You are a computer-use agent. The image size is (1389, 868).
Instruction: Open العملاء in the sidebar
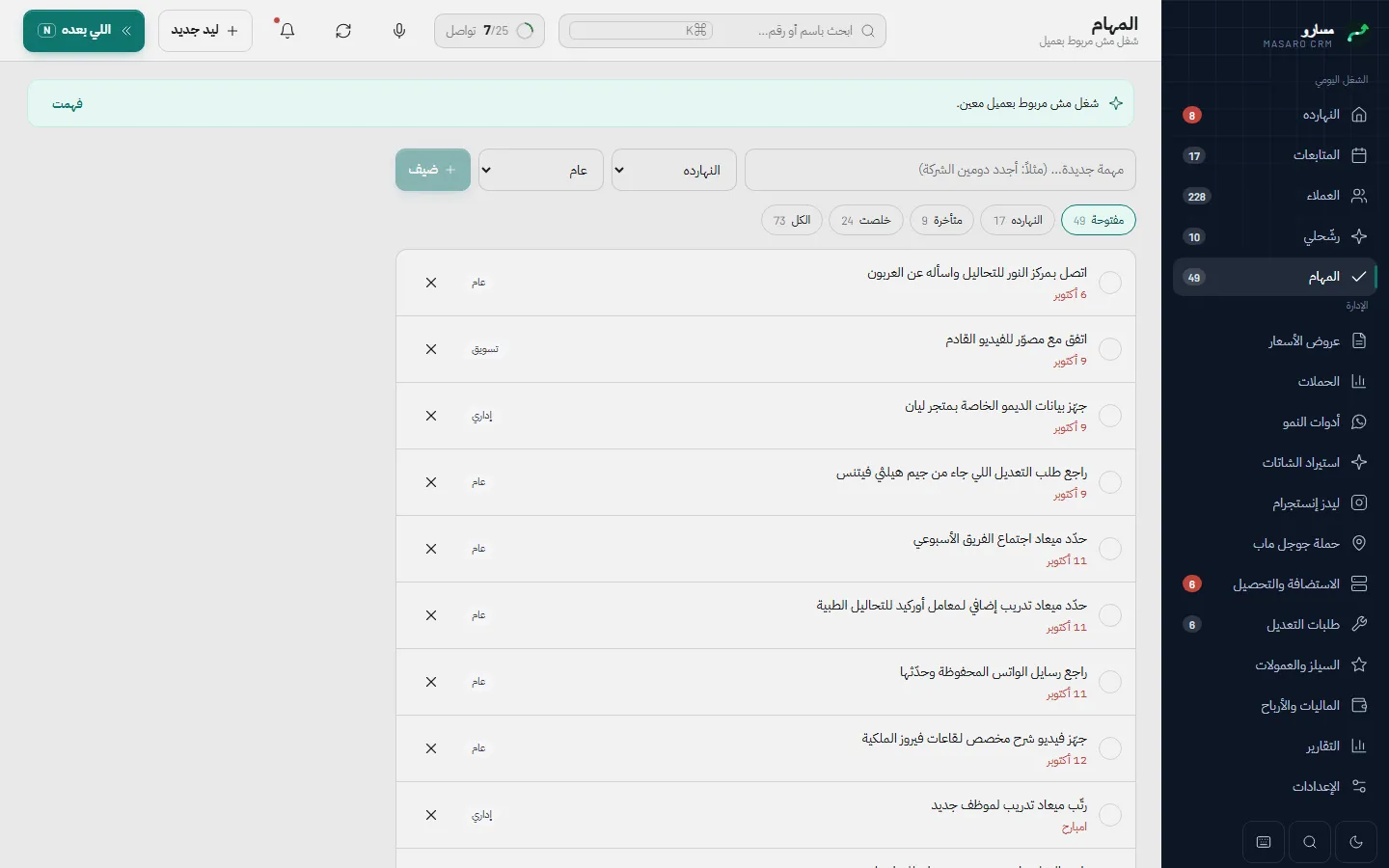tap(1275, 196)
